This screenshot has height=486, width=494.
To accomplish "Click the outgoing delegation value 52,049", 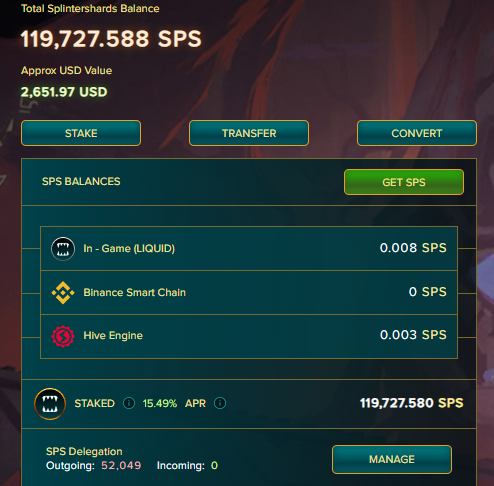I will [121, 465].
